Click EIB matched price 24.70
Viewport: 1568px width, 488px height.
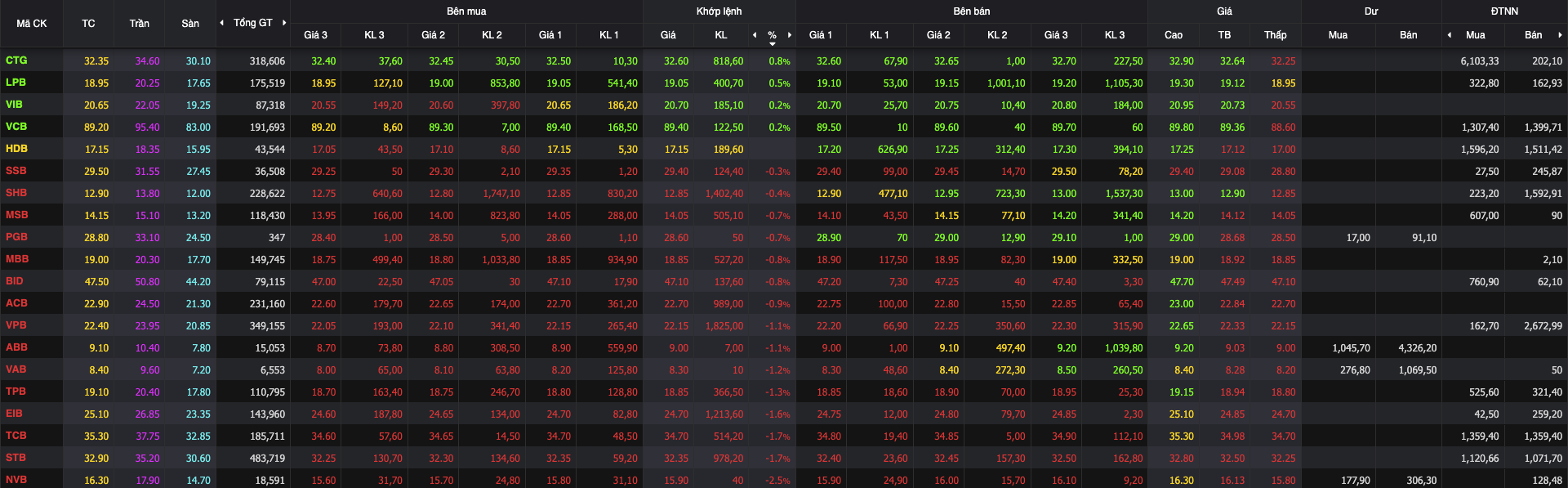coord(676,414)
